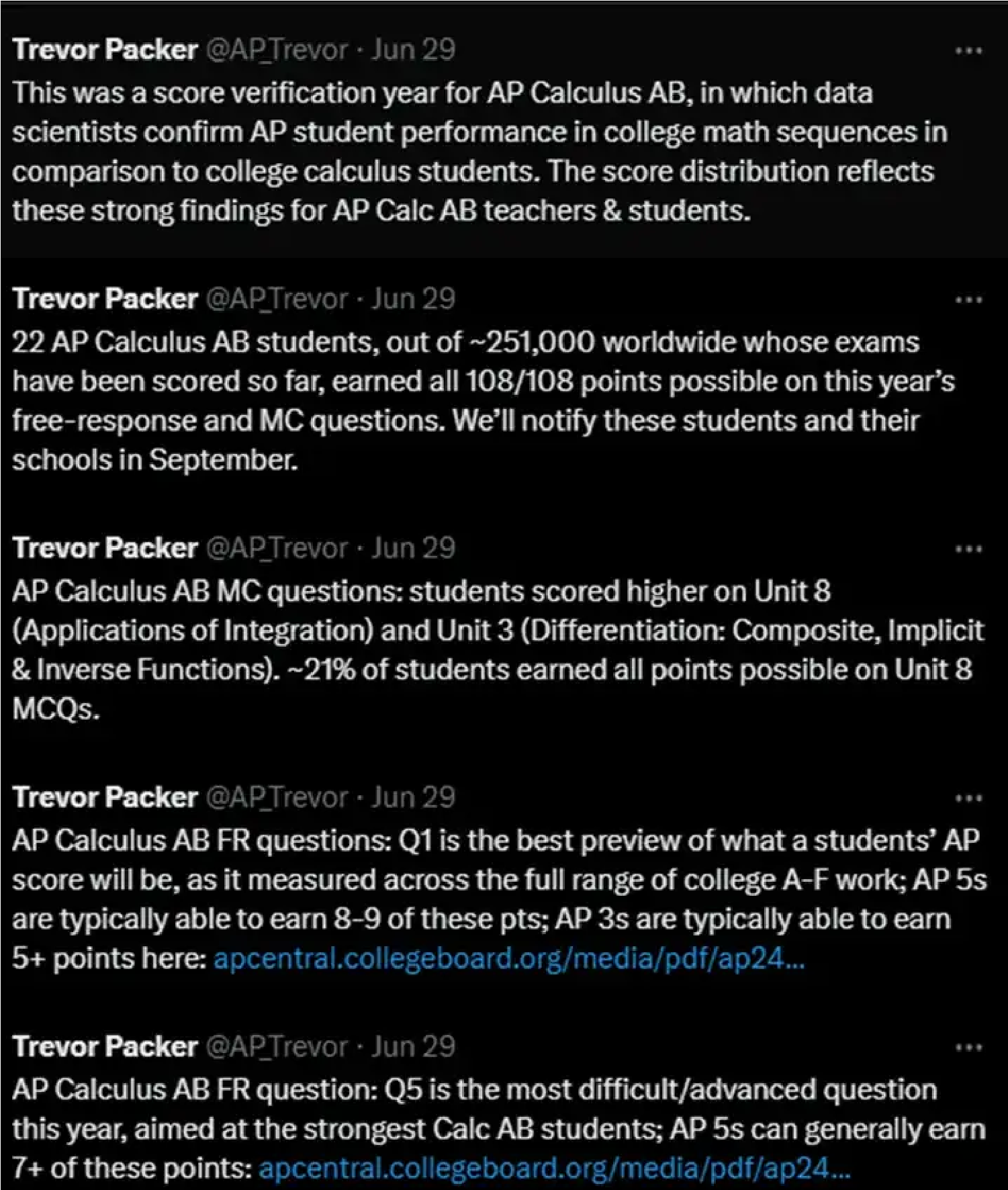Open more menu on the Q1 FR questions tweet
Image resolution: width=1008 pixels, height=1190 pixels.
click(968, 798)
